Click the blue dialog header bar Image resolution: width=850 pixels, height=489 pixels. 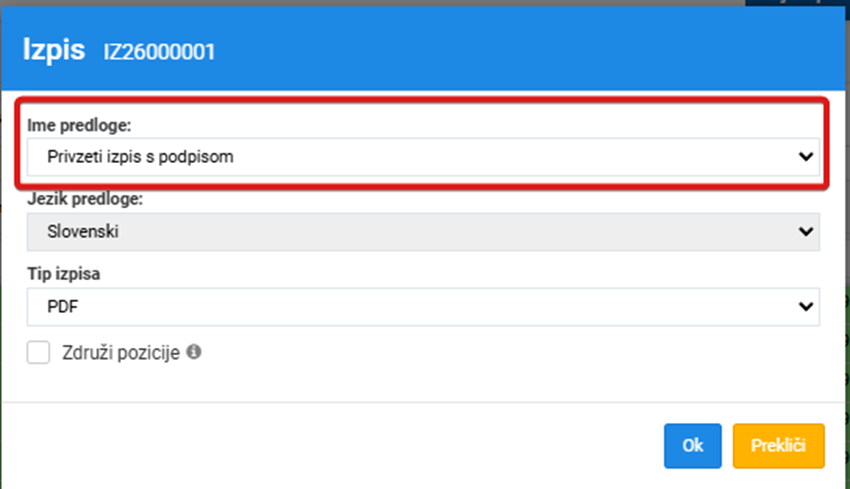click(x=423, y=49)
